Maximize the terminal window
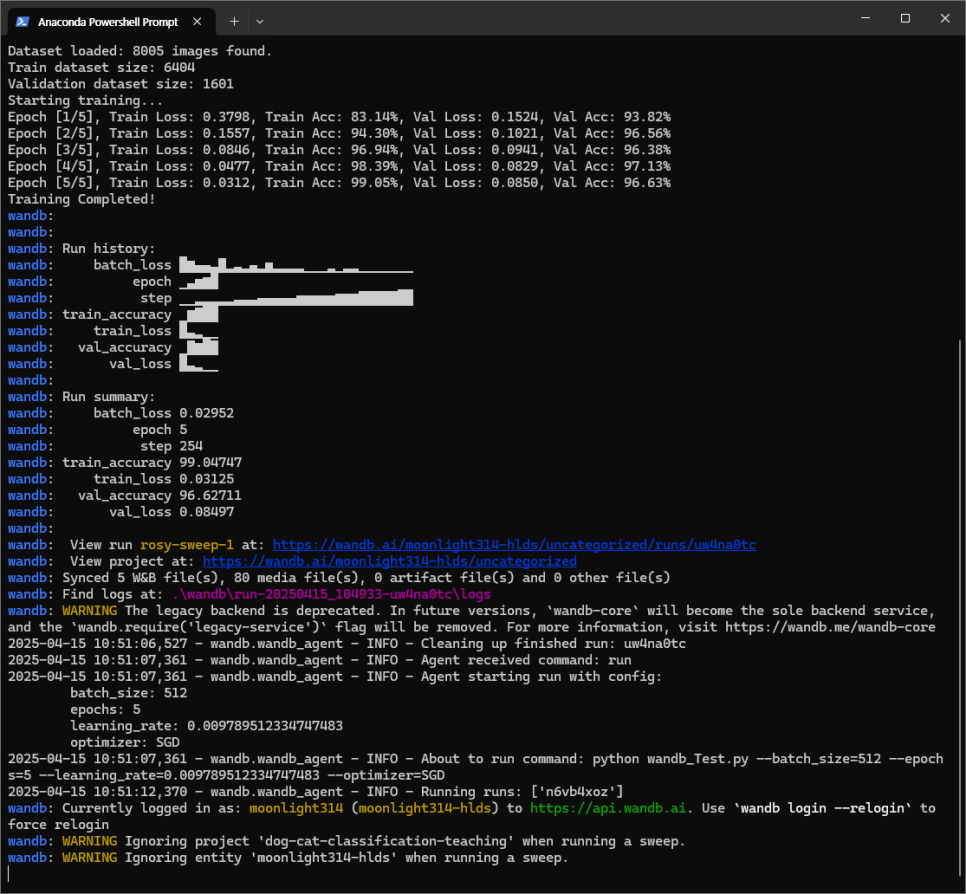 tap(905, 18)
